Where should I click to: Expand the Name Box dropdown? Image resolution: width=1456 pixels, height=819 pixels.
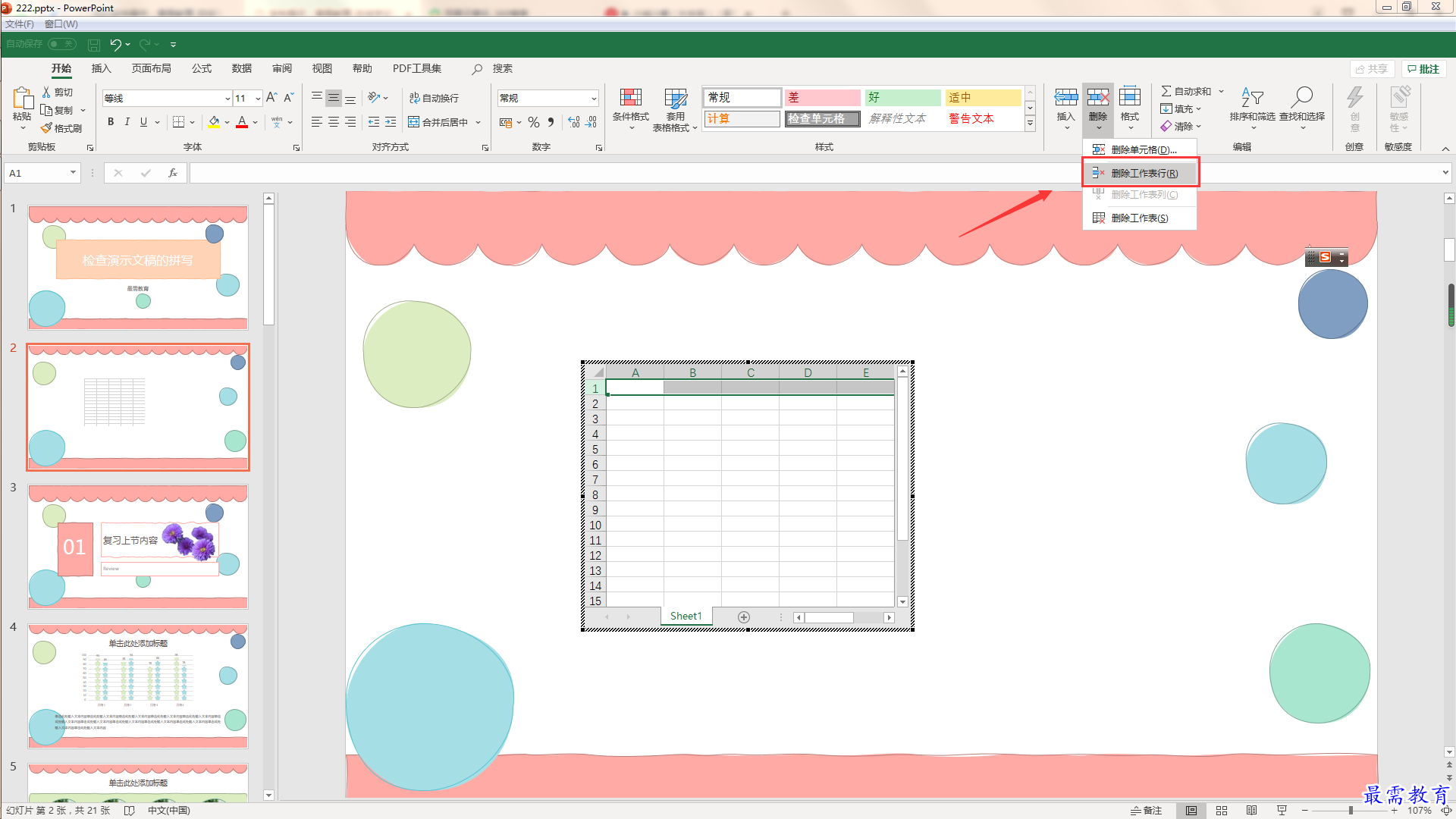pos(73,173)
